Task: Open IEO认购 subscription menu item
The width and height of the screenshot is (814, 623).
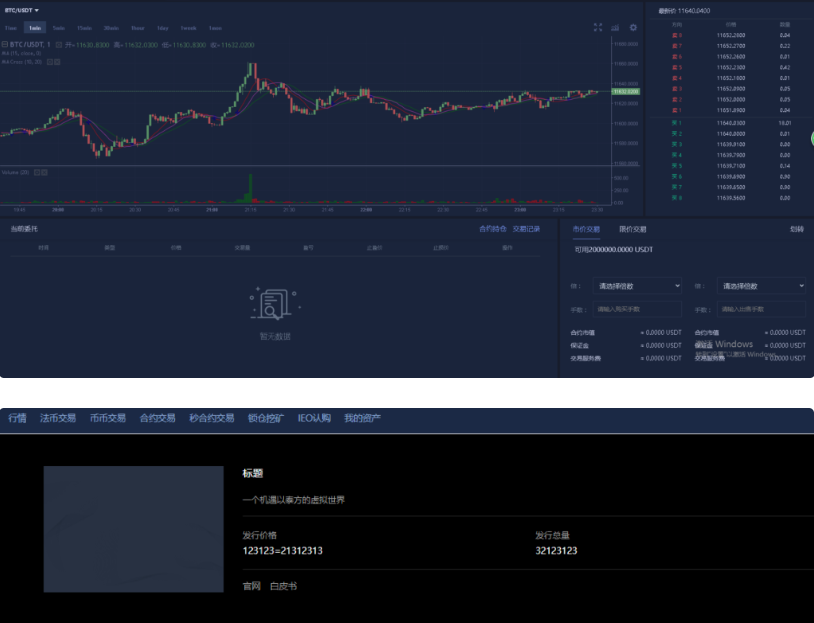Action: pyautogui.click(x=314, y=418)
